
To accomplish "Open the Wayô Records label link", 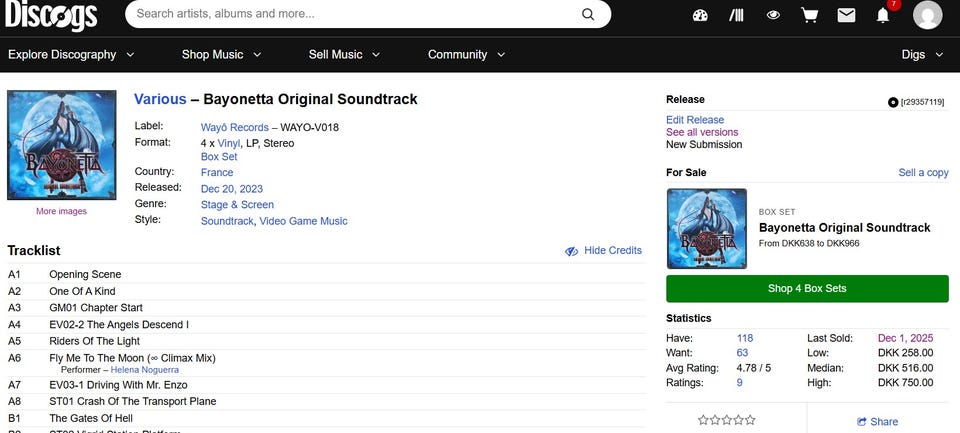I will pos(234,127).
